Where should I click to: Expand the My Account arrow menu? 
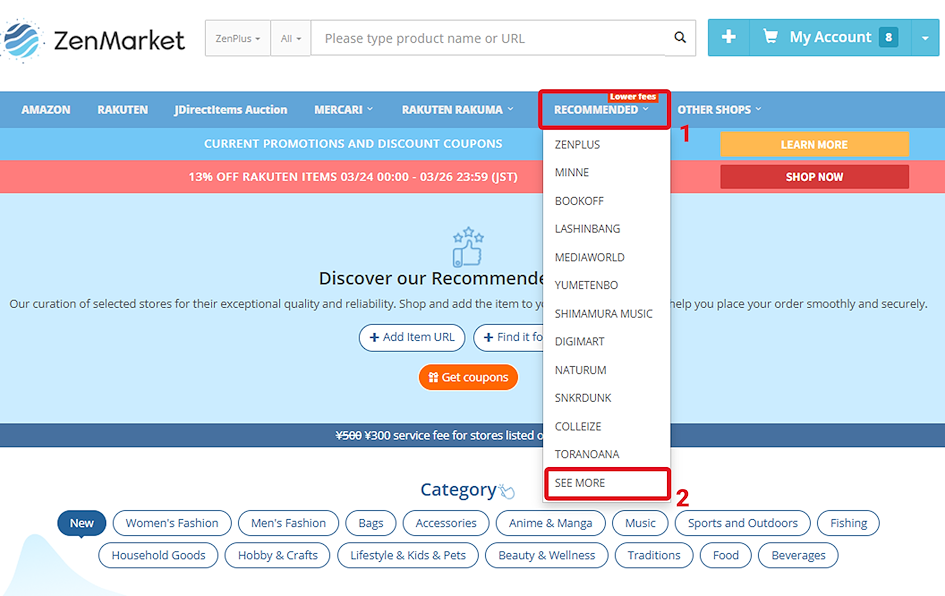click(x=925, y=37)
